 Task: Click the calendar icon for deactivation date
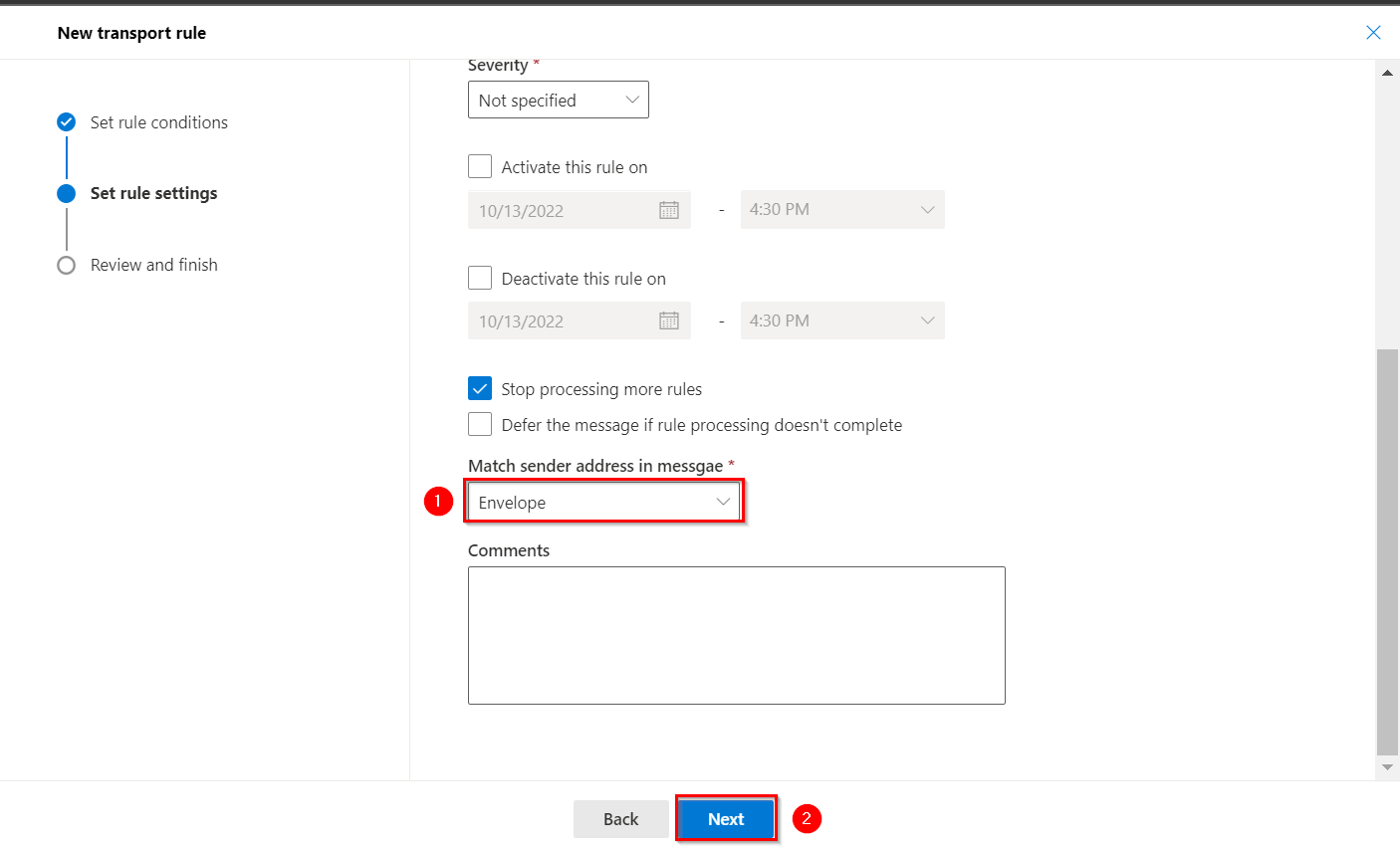669,320
